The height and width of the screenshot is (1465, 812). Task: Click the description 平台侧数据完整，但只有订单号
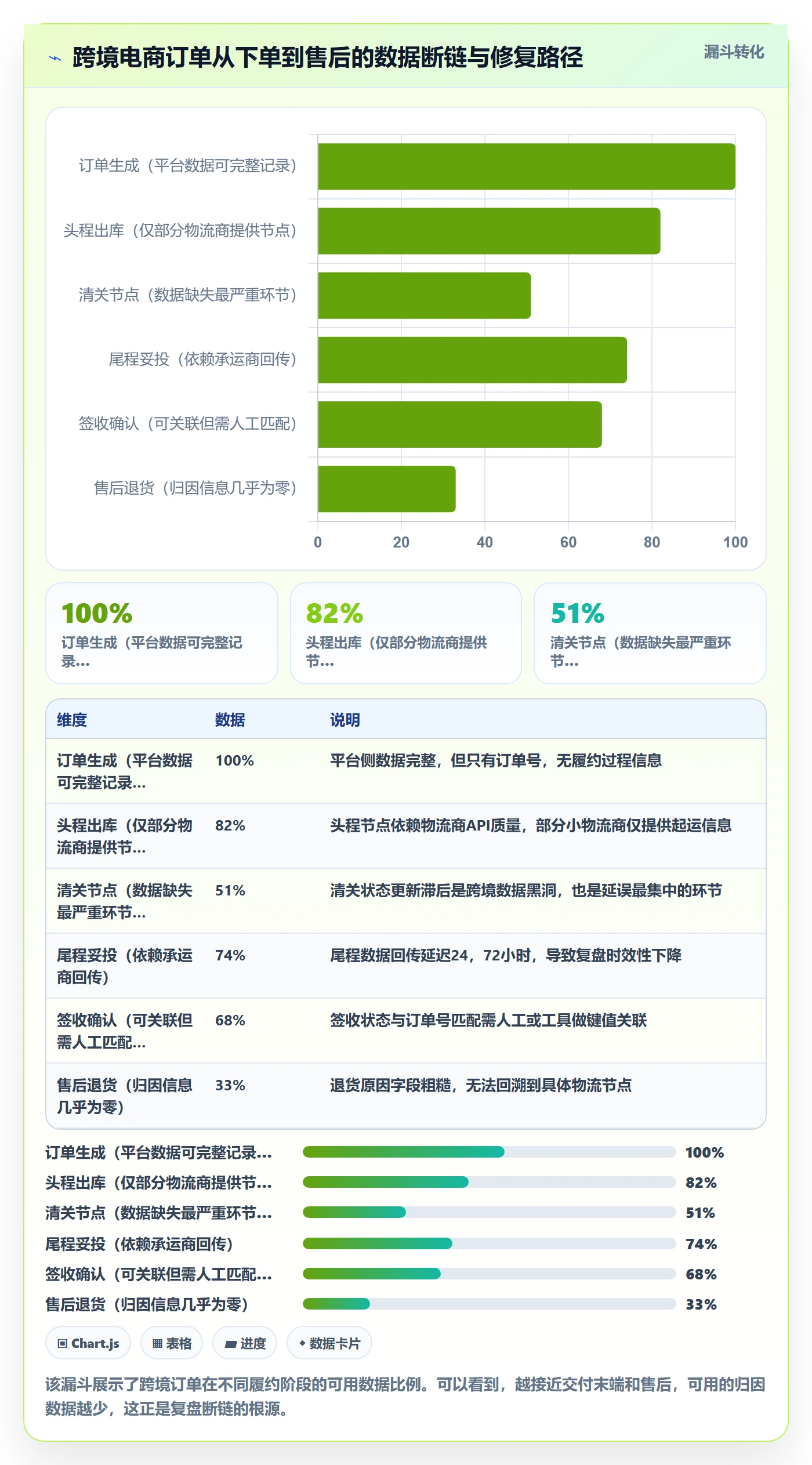[496, 760]
